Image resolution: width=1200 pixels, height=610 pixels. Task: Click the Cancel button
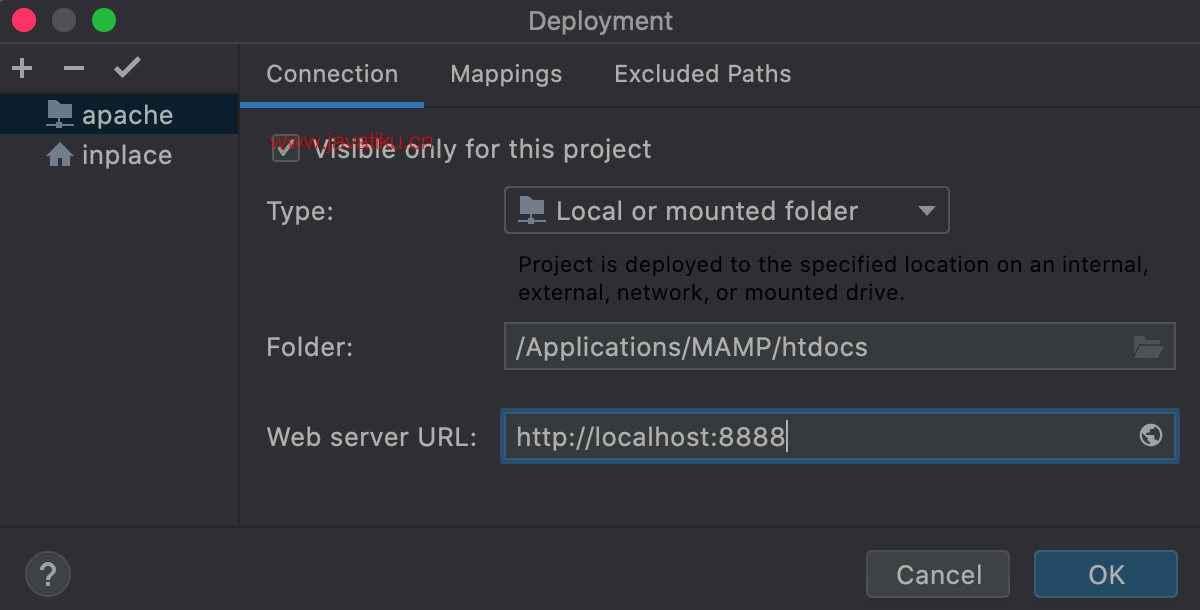point(938,574)
